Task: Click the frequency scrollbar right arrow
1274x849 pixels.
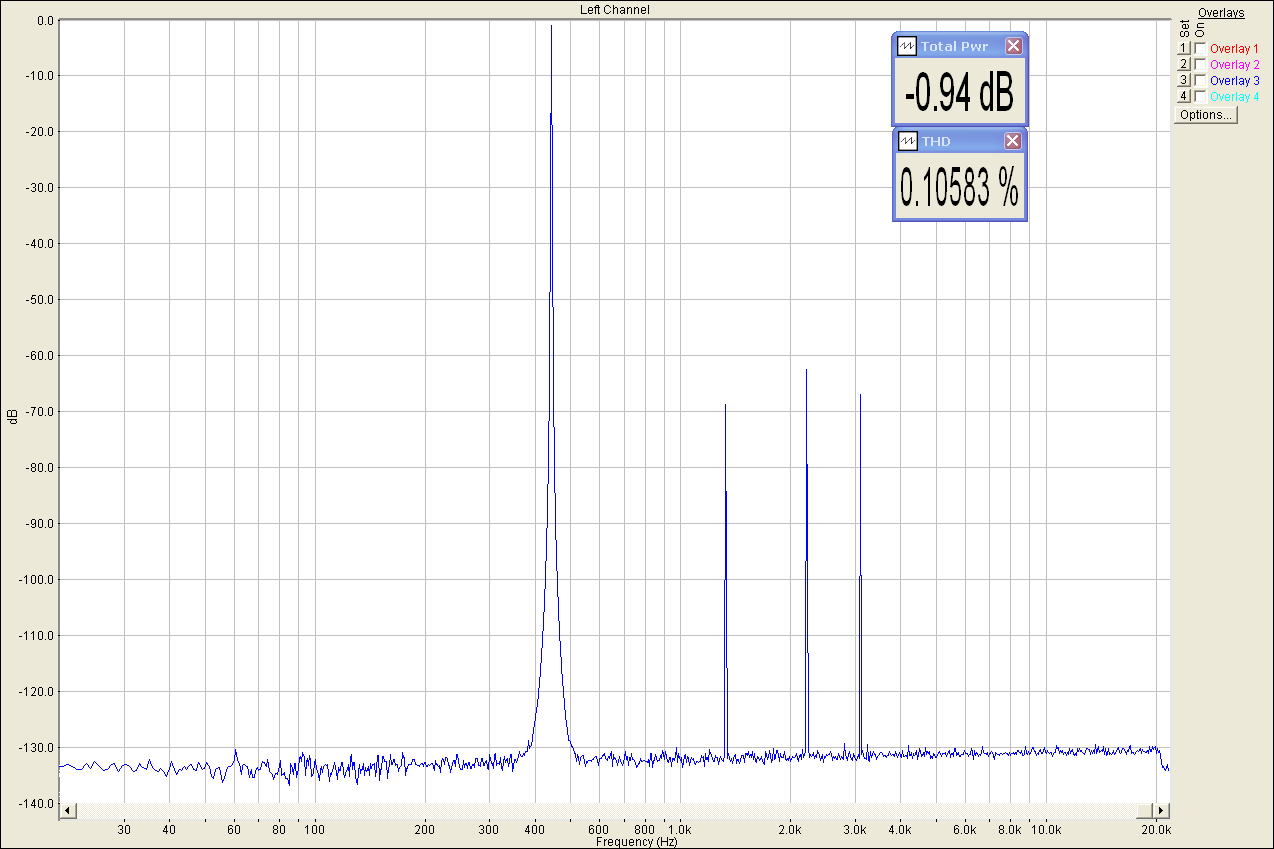Action: (1160, 809)
